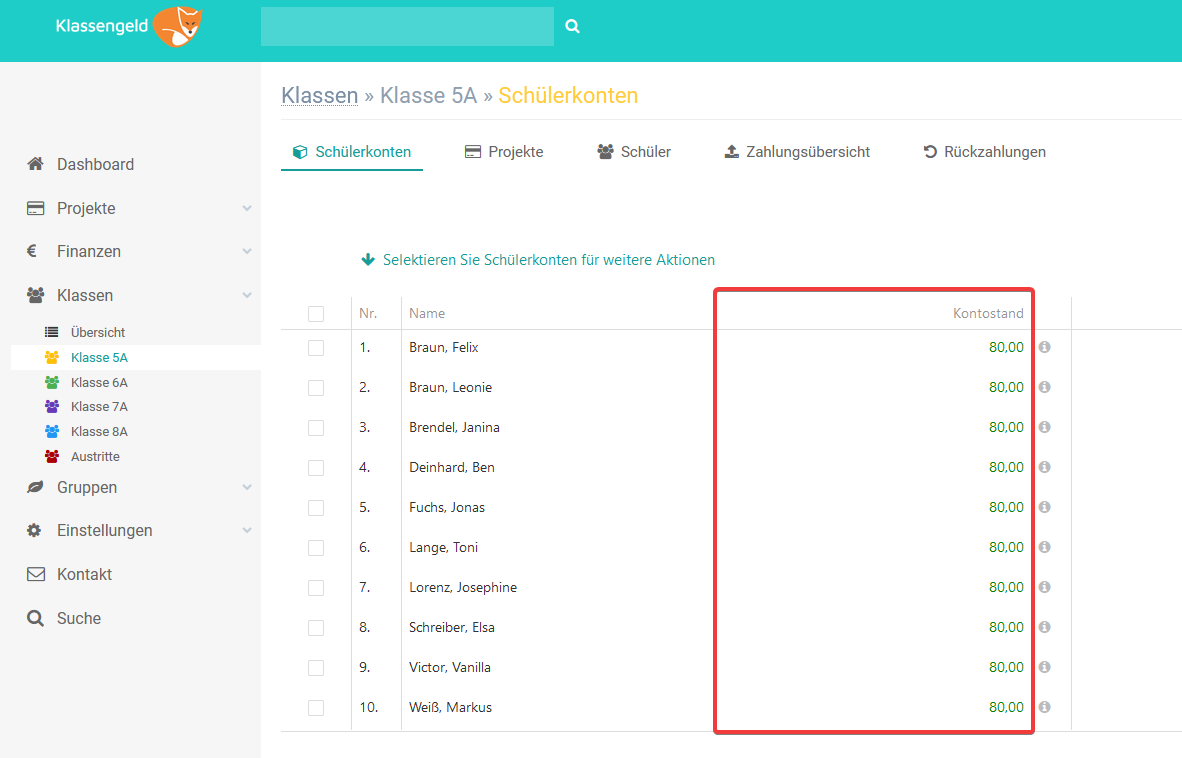Expand the Einstellungen sidebar chevron
The image size is (1182, 758).
(x=247, y=530)
